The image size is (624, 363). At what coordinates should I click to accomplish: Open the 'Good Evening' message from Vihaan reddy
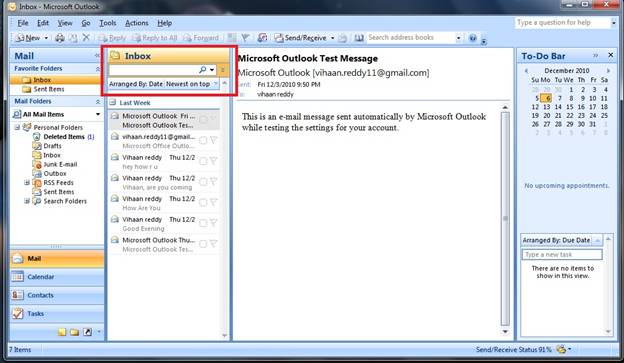(164, 224)
